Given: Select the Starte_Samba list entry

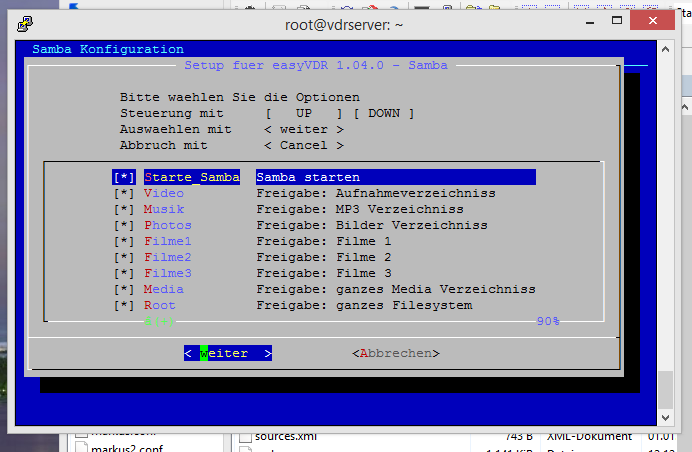Looking at the screenshot, I should 192,177.
